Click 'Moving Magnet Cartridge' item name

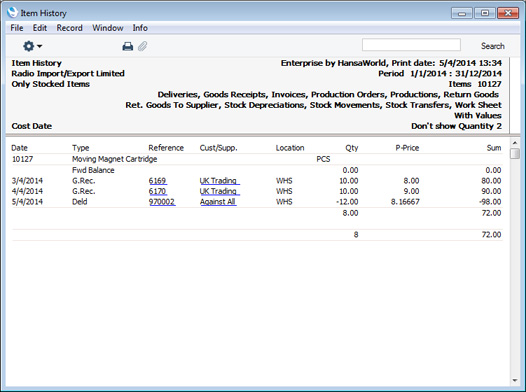[114, 159]
